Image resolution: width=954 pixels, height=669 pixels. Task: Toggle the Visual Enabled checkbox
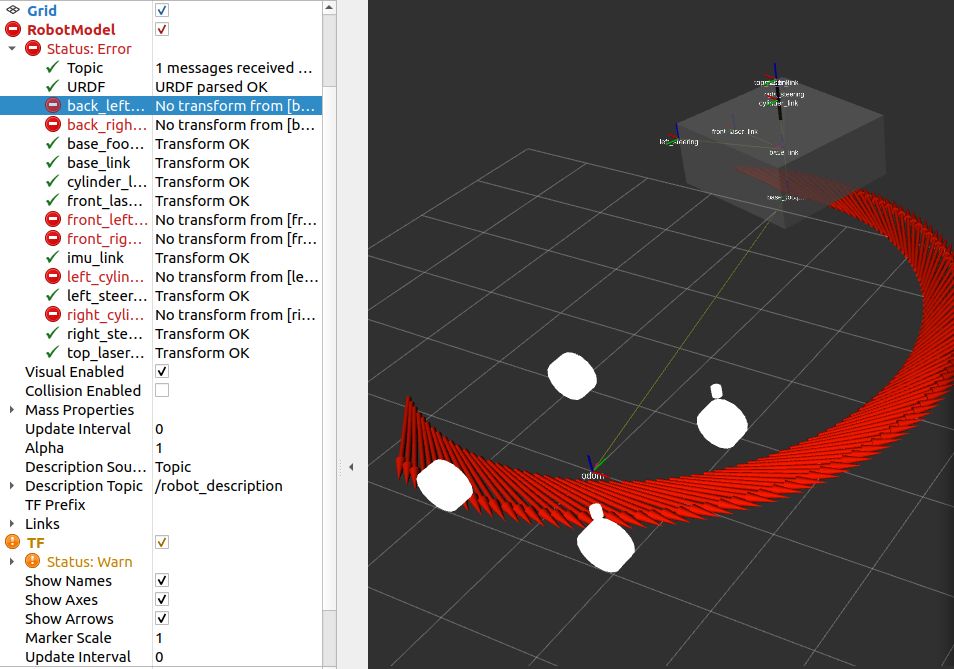162,371
